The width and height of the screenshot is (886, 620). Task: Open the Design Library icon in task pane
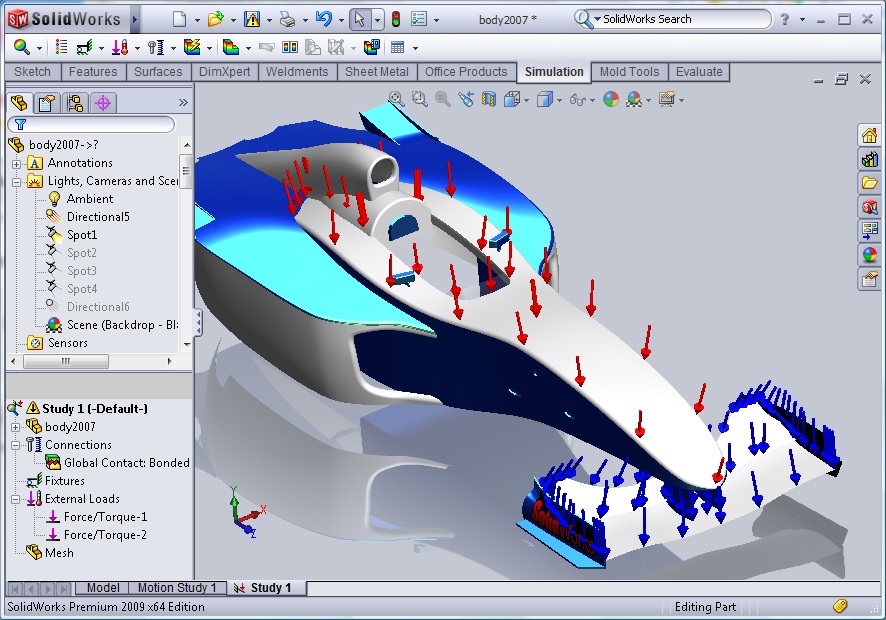[x=869, y=159]
